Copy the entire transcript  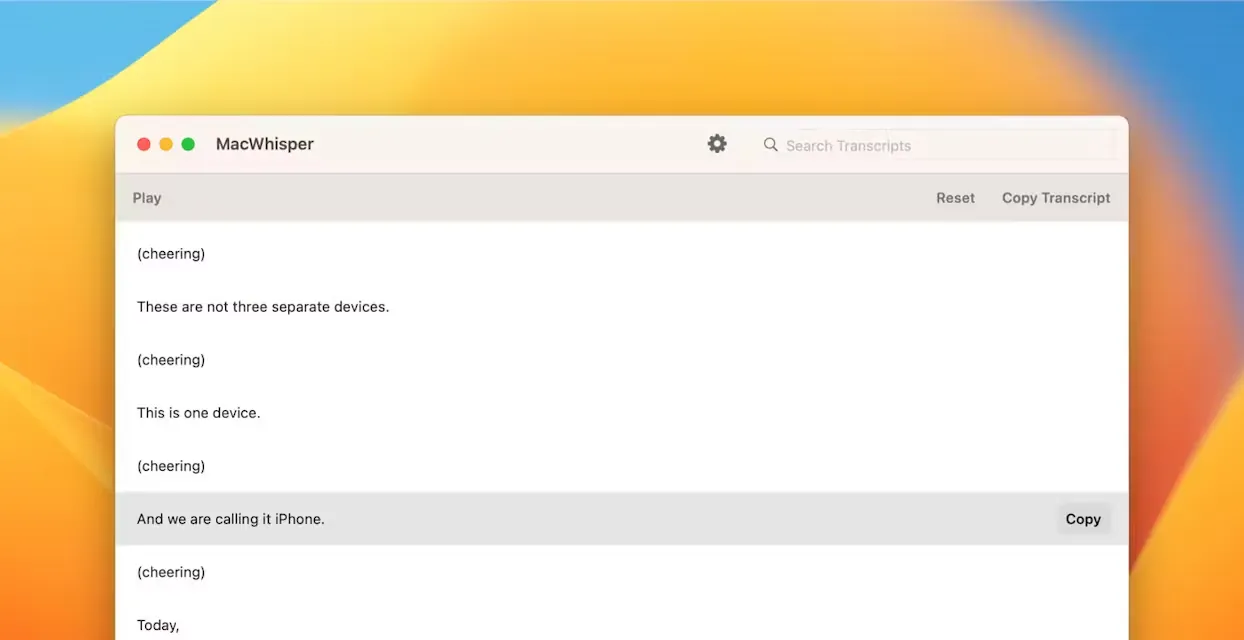[x=1056, y=198]
